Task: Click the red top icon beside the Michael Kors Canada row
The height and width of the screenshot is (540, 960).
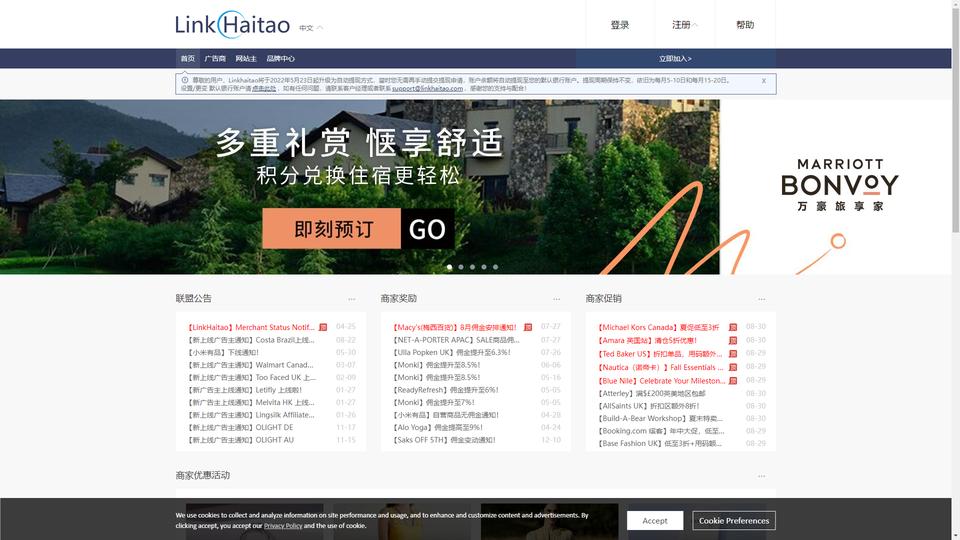Action: point(733,328)
